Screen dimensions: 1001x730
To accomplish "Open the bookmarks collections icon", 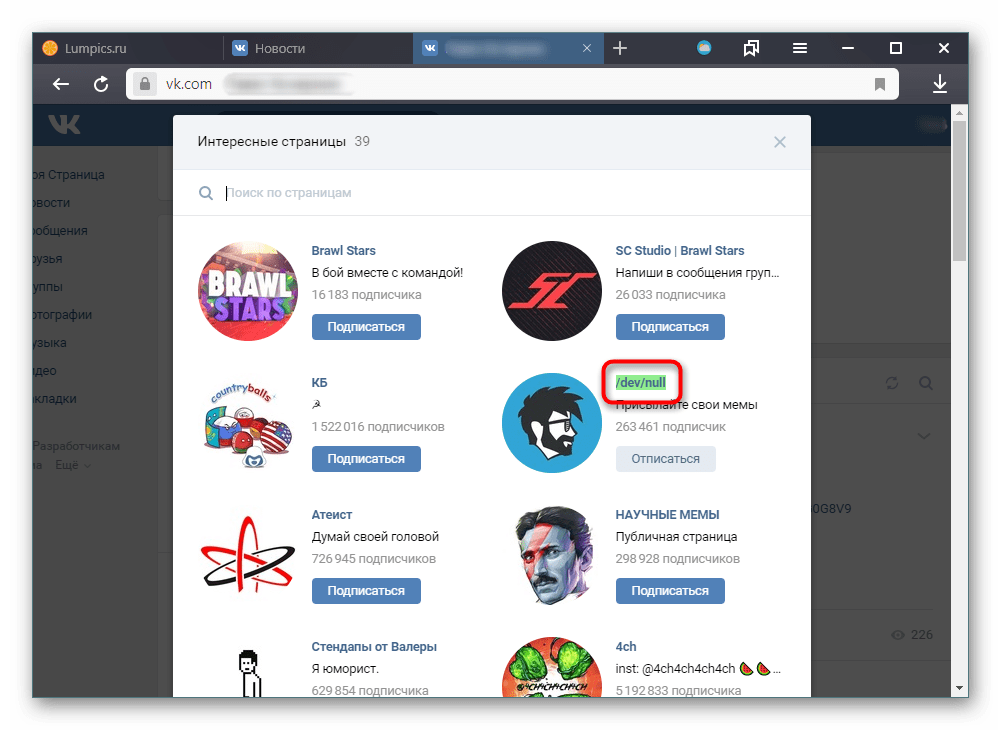I will coord(751,48).
